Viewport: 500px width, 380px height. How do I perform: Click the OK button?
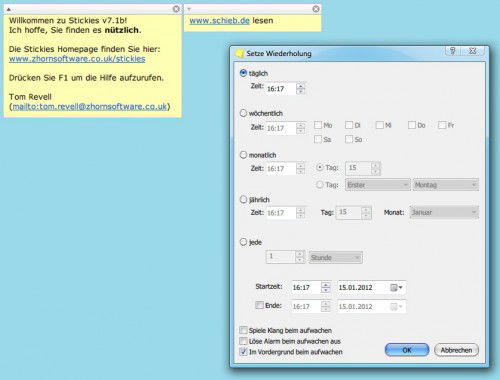tap(407, 350)
